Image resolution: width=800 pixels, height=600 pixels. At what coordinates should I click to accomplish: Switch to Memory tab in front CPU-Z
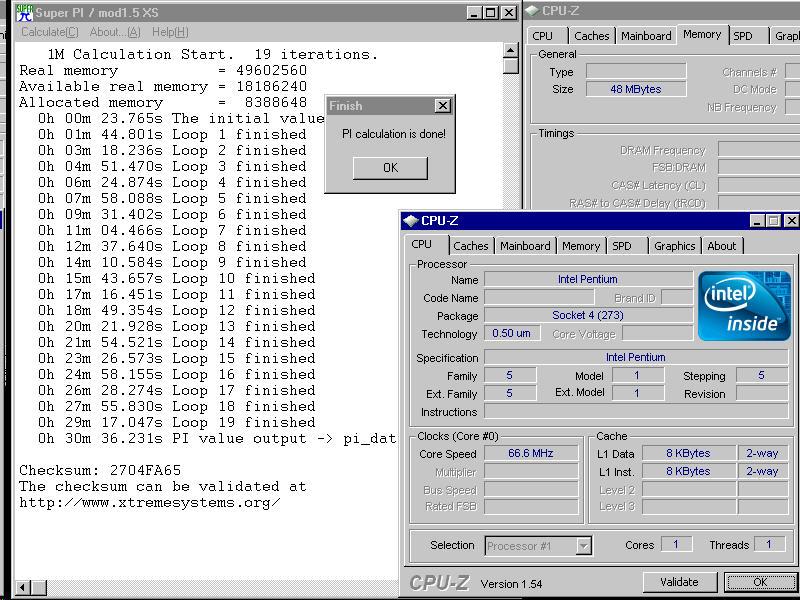pyautogui.click(x=581, y=246)
